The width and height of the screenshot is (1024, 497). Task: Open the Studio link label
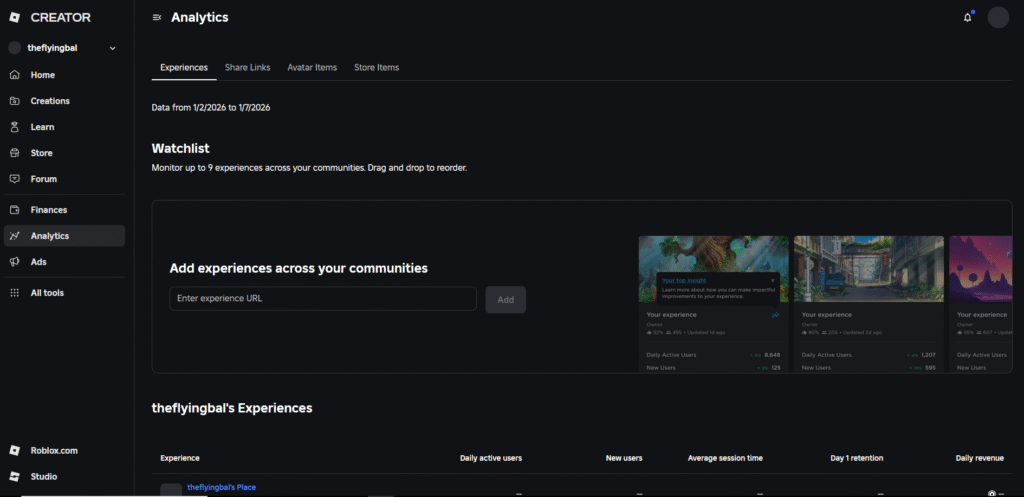[x=44, y=477]
